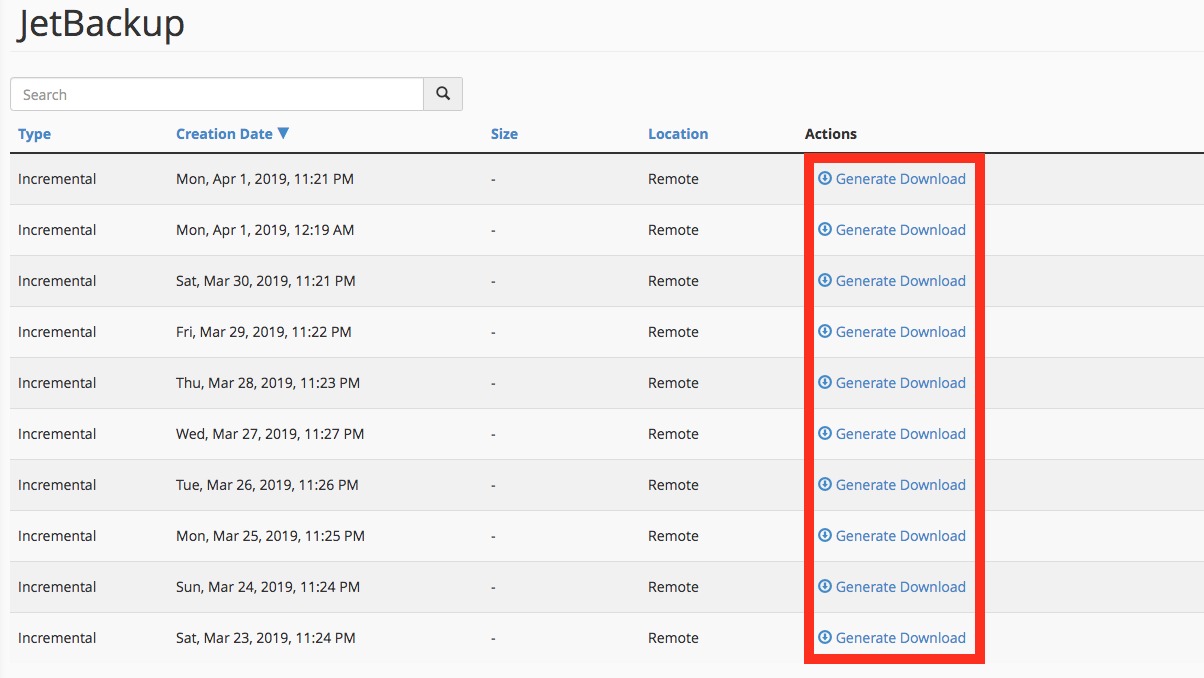Click Remote in the Mar 26 row

(x=673, y=485)
